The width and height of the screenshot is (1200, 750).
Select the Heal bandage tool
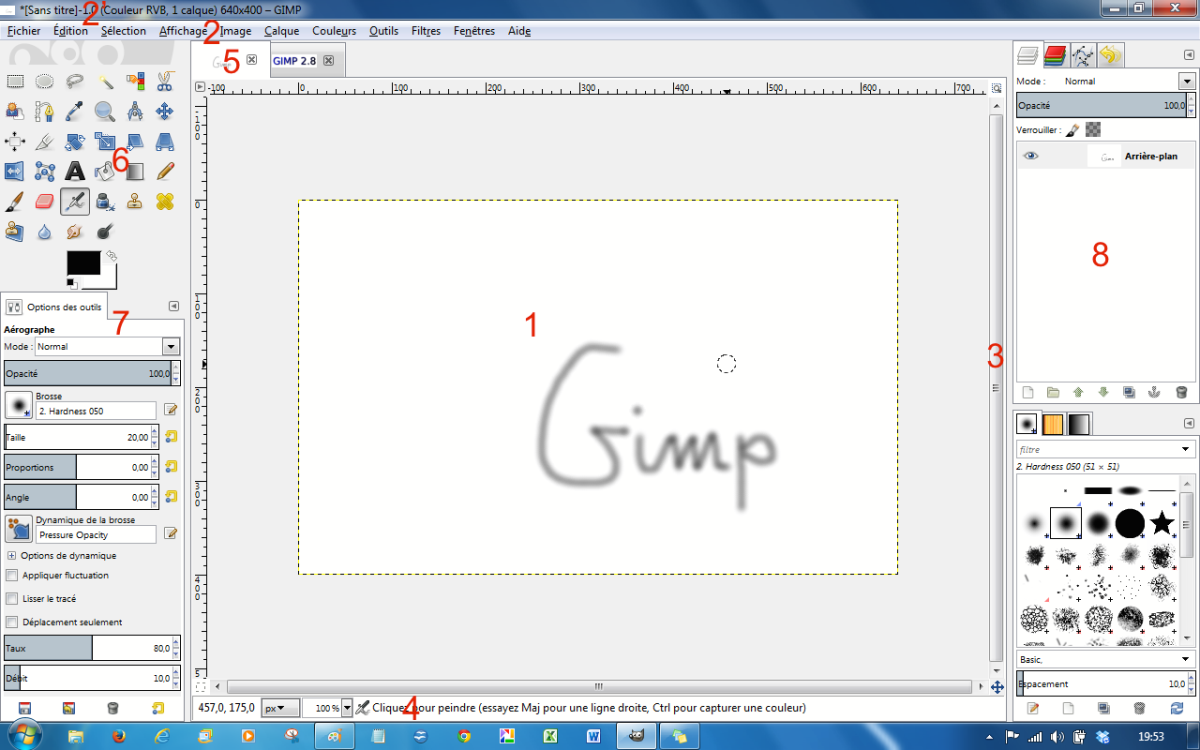click(165, 201)
